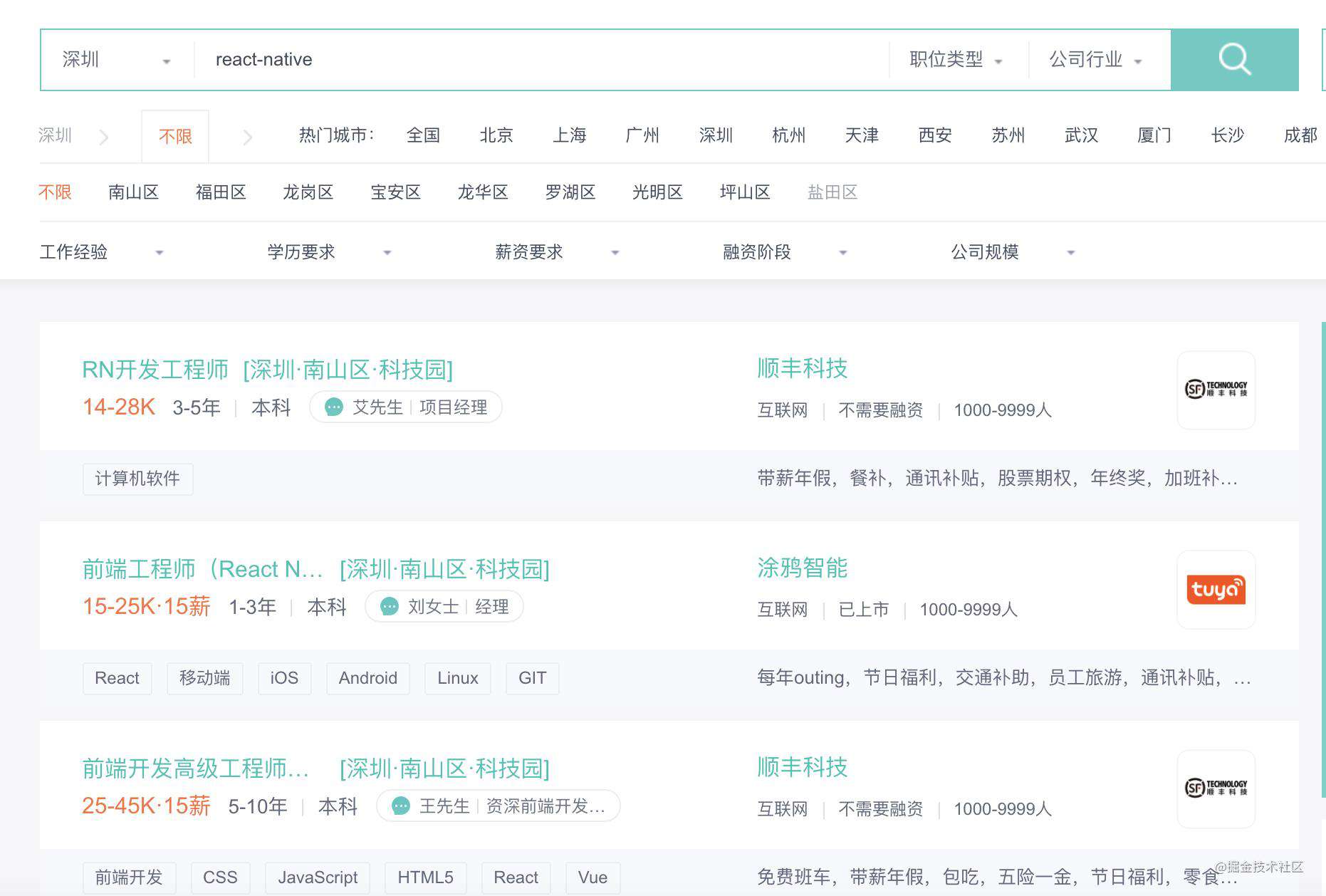Screen dimensions: 1326x896
Task: Open chat icon for 王先生 recruiter
Action: [400, 806]
